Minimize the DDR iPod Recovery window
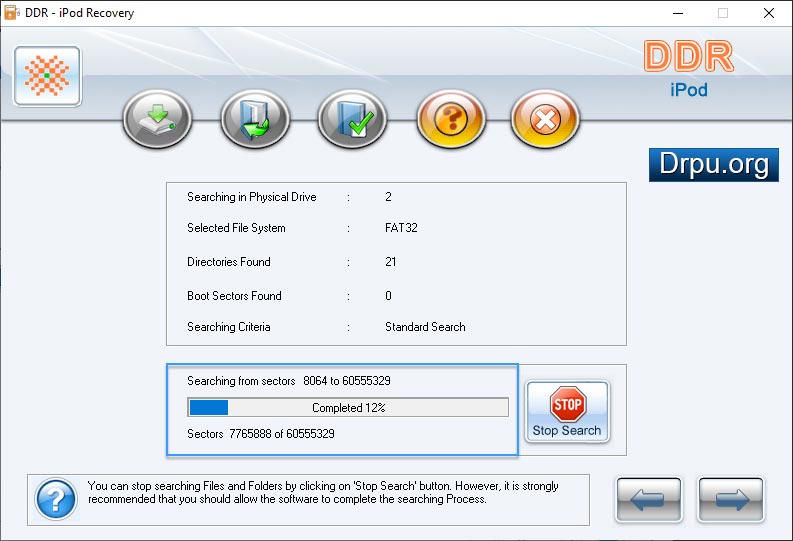 click(x=678, y=13)
